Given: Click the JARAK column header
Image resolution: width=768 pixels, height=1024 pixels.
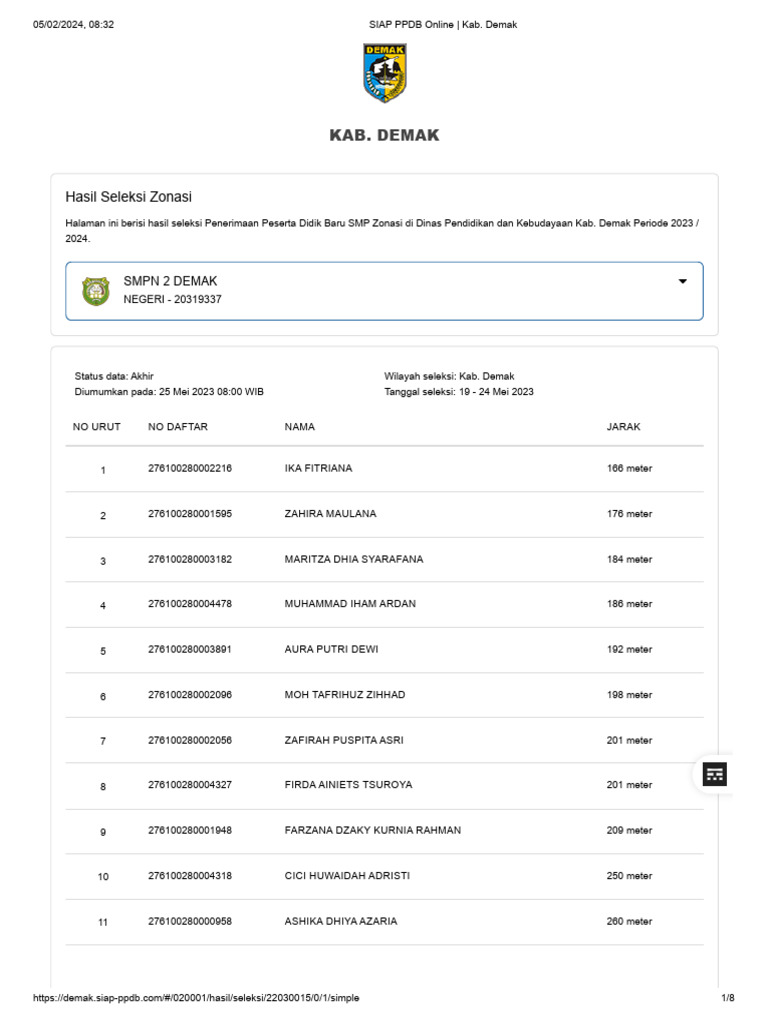Looking at the screenshot, I should coord(623,427).
